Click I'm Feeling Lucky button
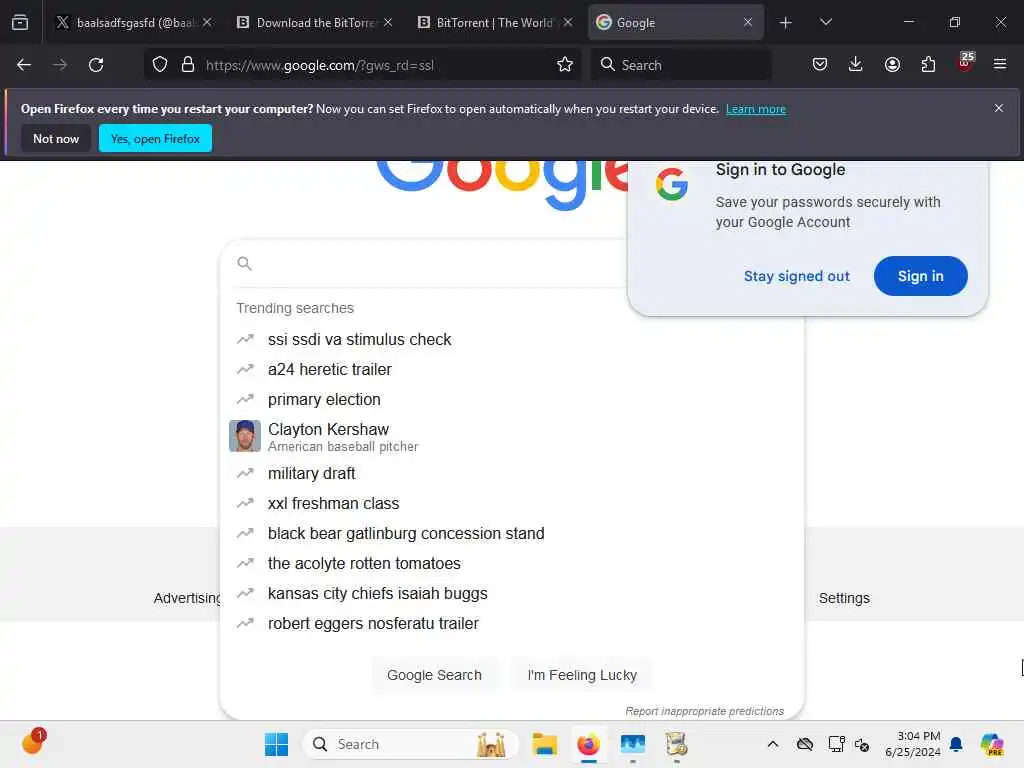Screen dimensions: 1024x768 [x=582, y=675]
